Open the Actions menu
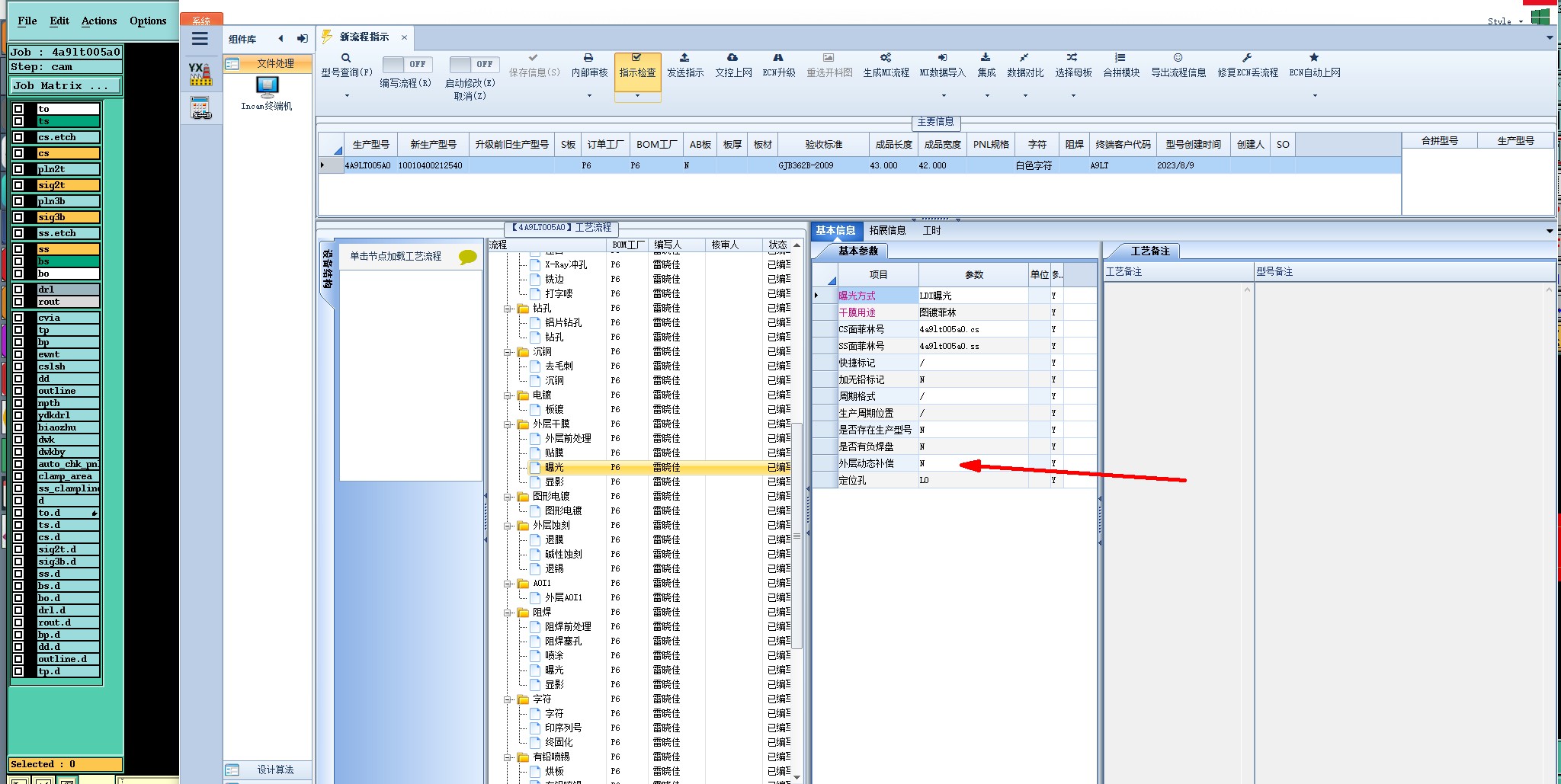 point(99,21)
